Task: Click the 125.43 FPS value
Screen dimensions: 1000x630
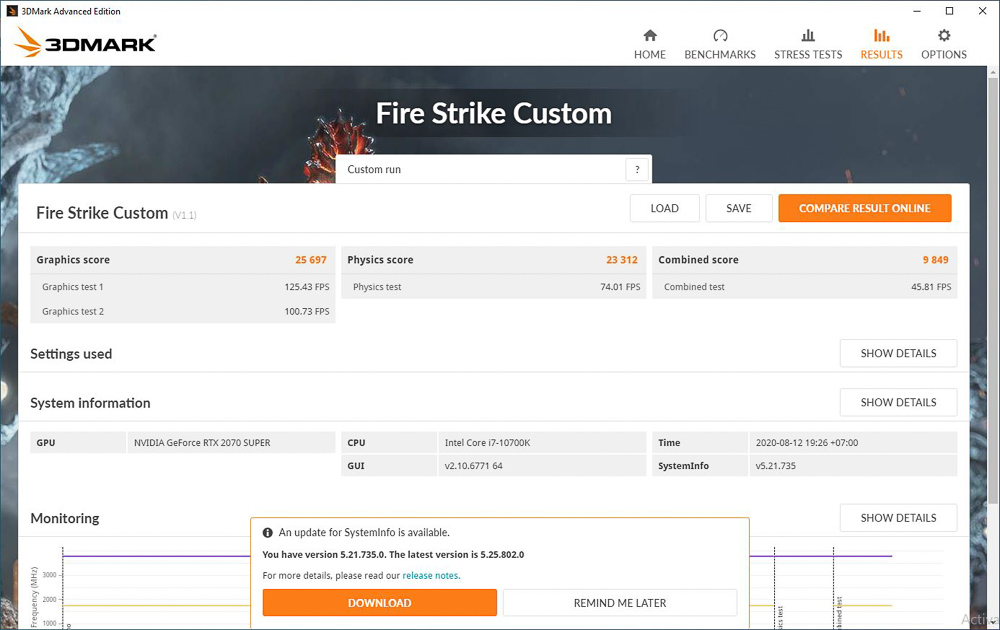Action: click(307, 287)
